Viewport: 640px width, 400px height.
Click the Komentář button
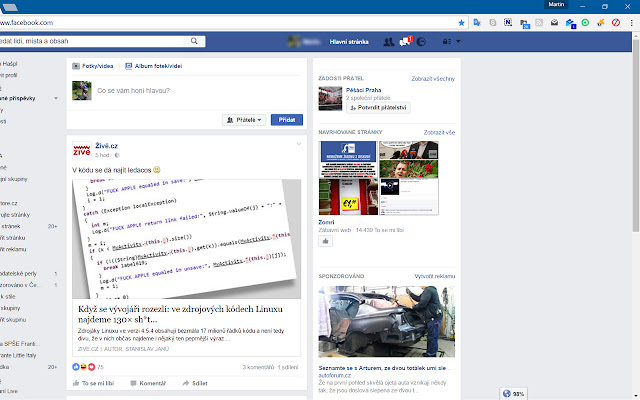148,383
